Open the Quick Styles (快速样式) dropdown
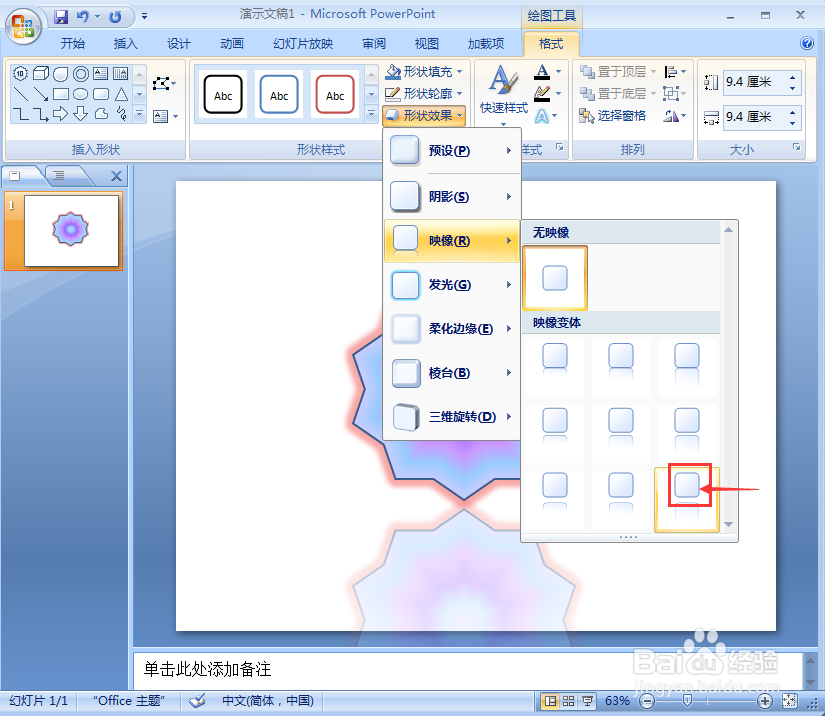Image resolution: width=825 pixels, height=716 pixels. 504,96
